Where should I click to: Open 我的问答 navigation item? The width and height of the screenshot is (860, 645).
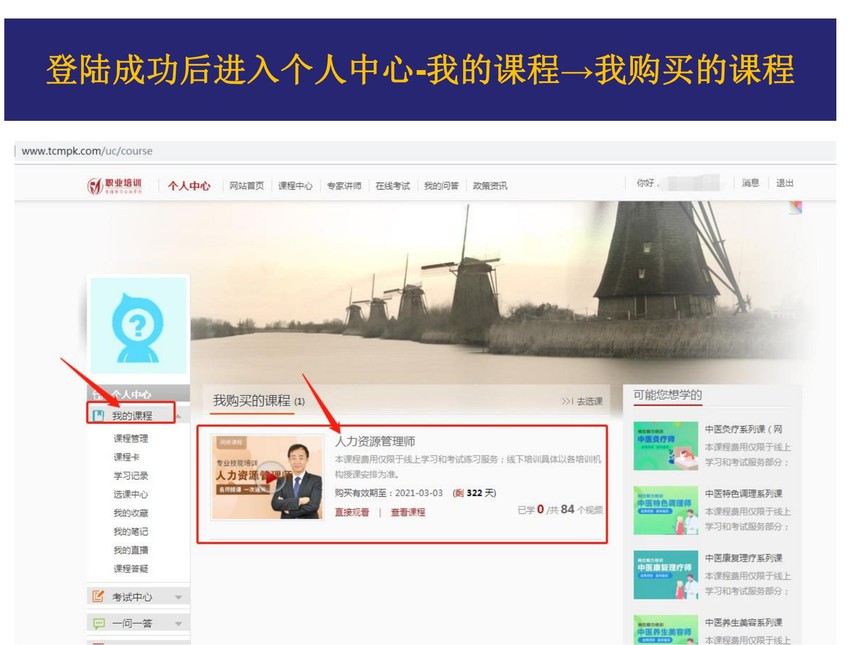click(x=441, y=186)
